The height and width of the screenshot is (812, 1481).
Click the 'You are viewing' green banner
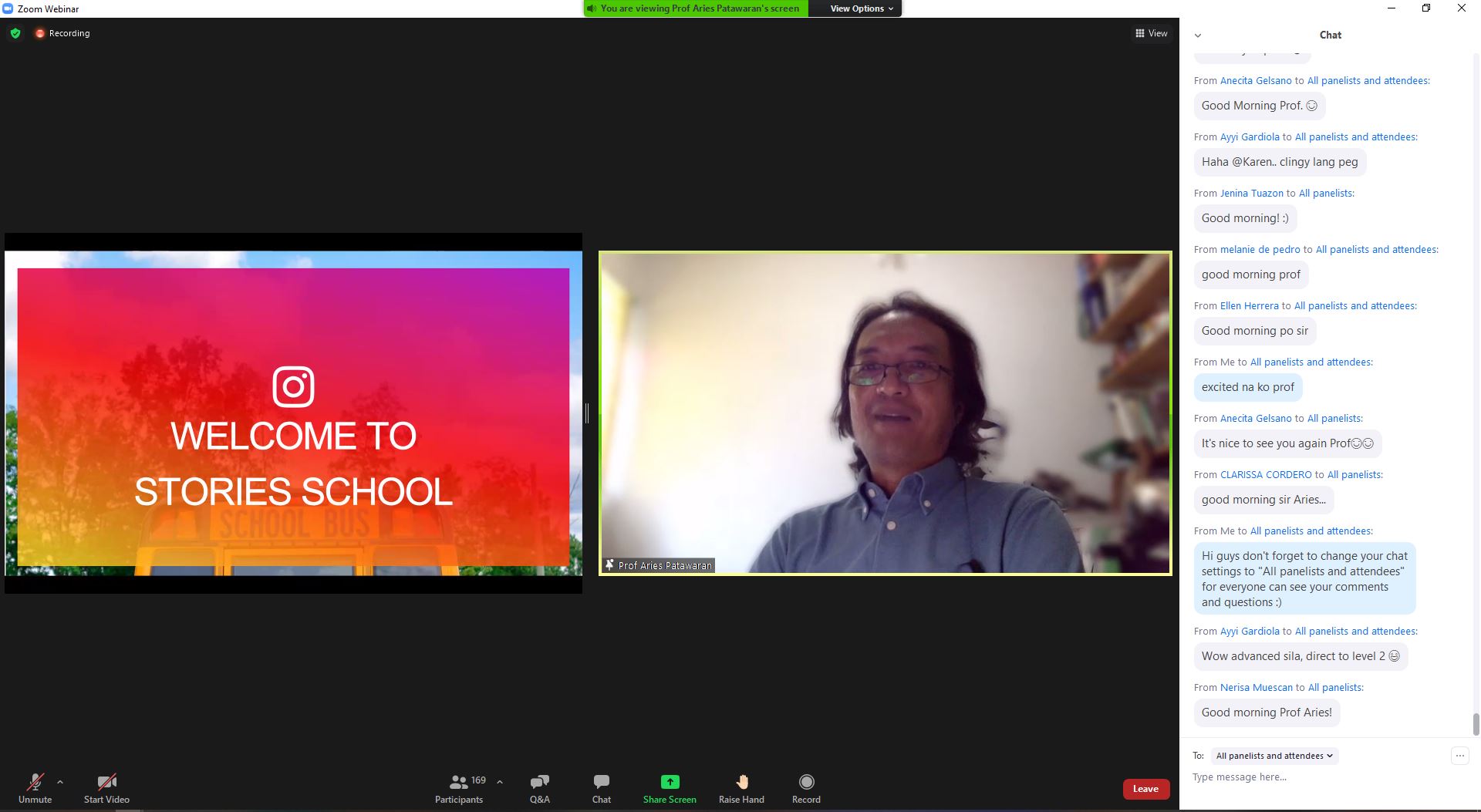696,8
